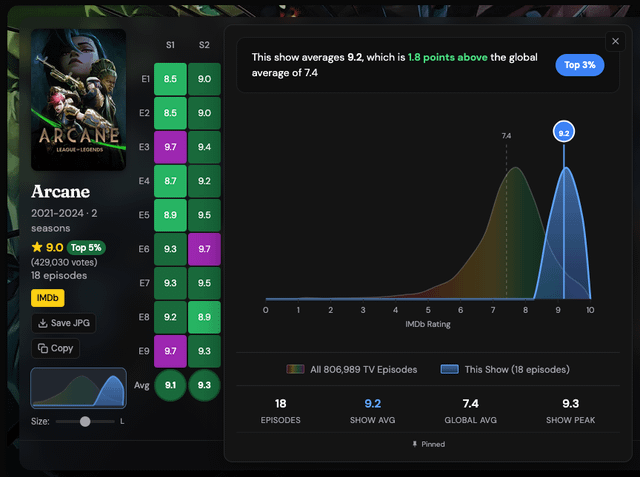Image resolution: width=640 pixels, height=477 pixels.
Task: Open the distribution chart thumbnail
Action: point(79,389)
